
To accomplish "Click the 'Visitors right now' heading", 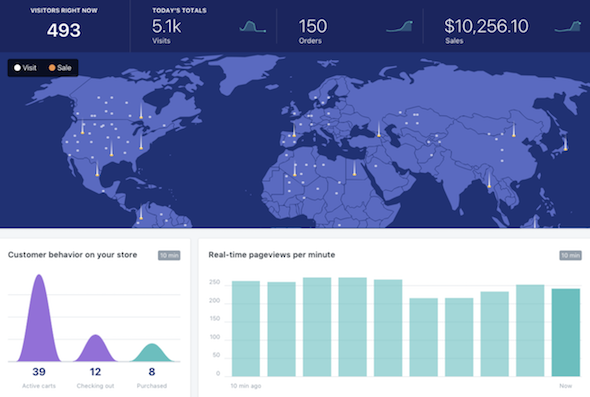I will tap(64, 11).
